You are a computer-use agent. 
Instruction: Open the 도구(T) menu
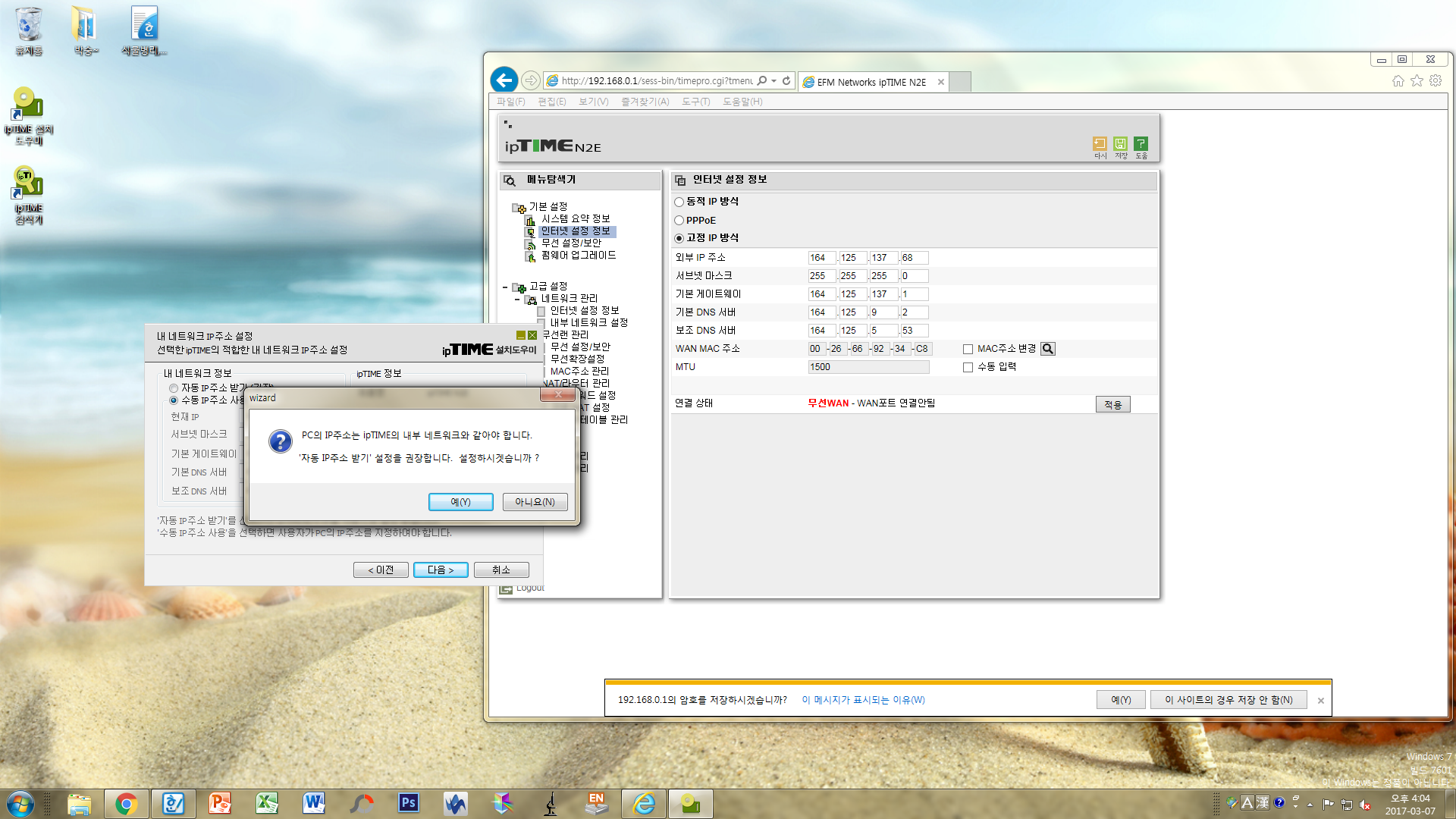coord(695,102)
